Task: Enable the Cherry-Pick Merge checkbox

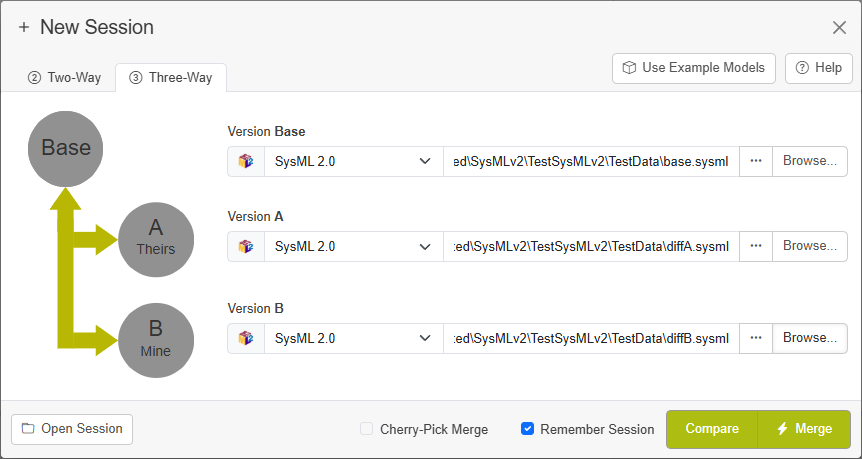Action: pos(367,429)
